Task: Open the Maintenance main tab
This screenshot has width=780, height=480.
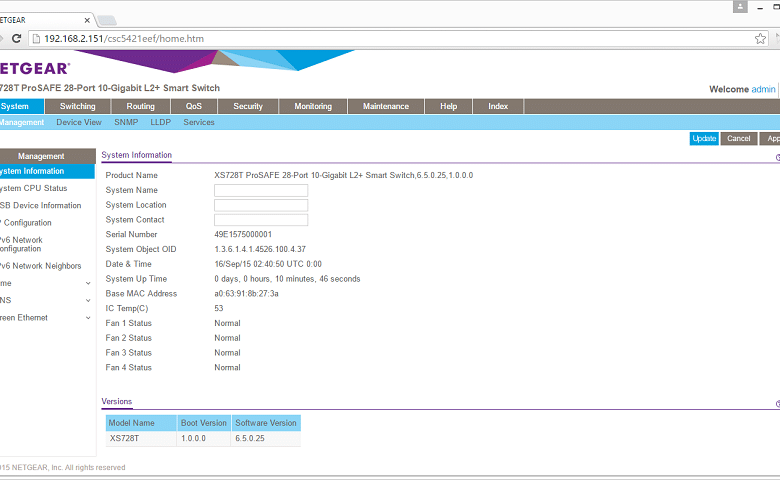Action: tap(386, 106)
